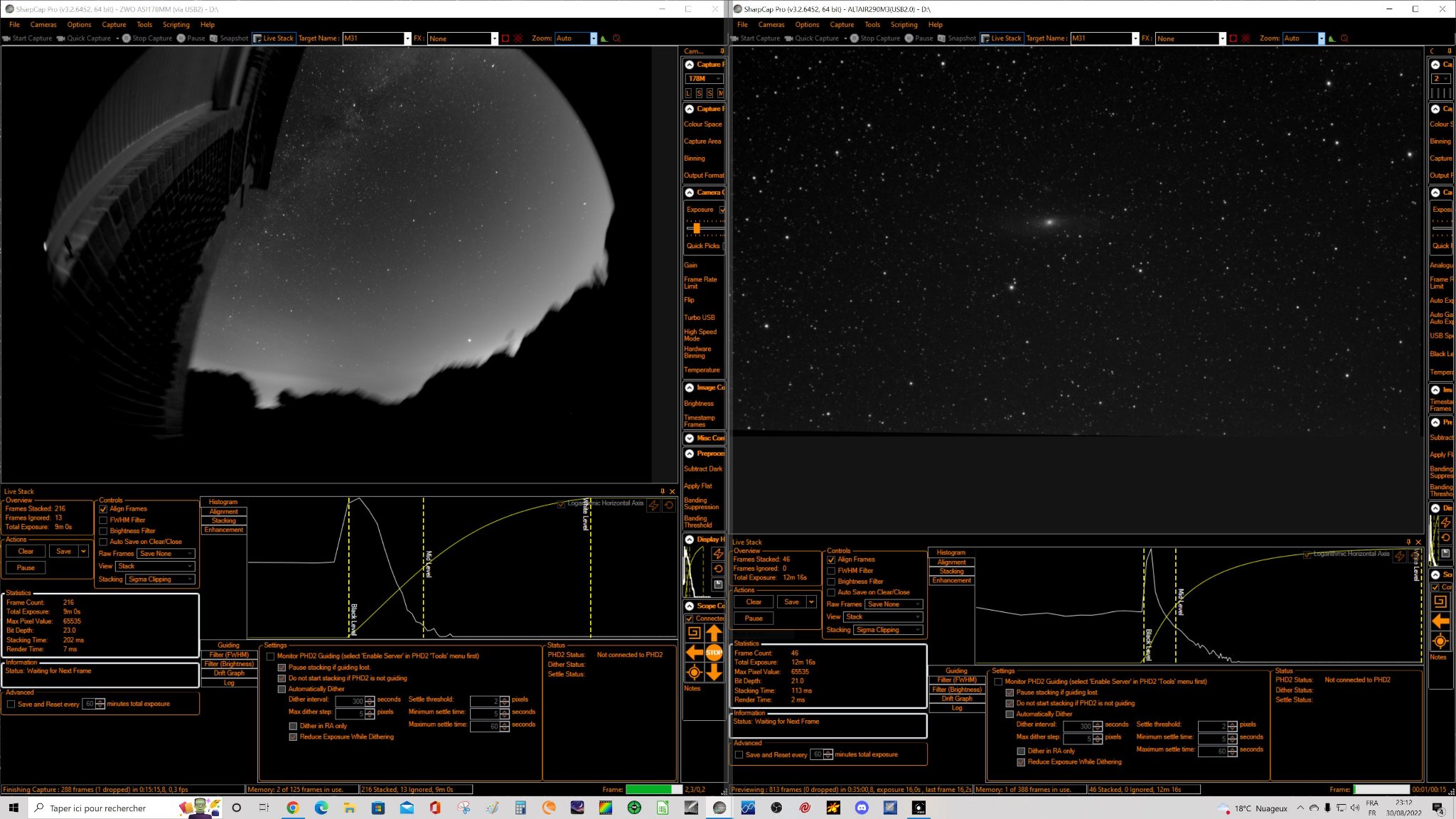The width and height of the screenshot is (1456, 819).
Task: Open Discord from the Windows taskbar
Action: pyautogui.click(x=862, y=808)
